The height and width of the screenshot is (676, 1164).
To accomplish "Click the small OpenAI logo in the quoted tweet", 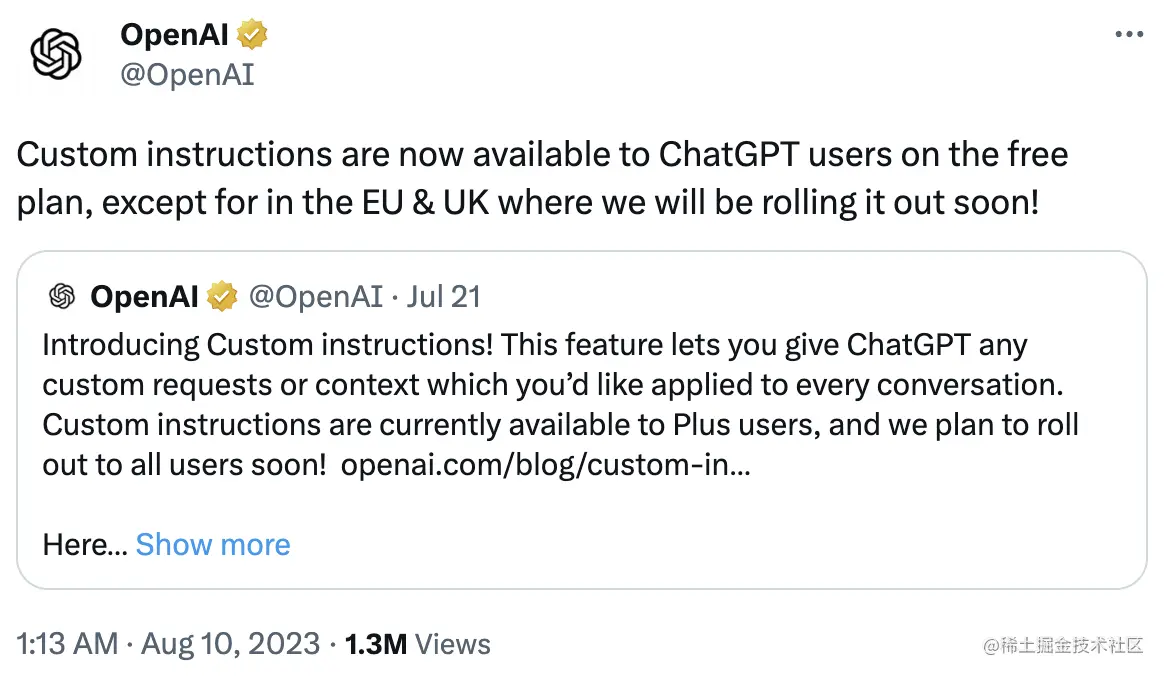I will coord(62,296).
